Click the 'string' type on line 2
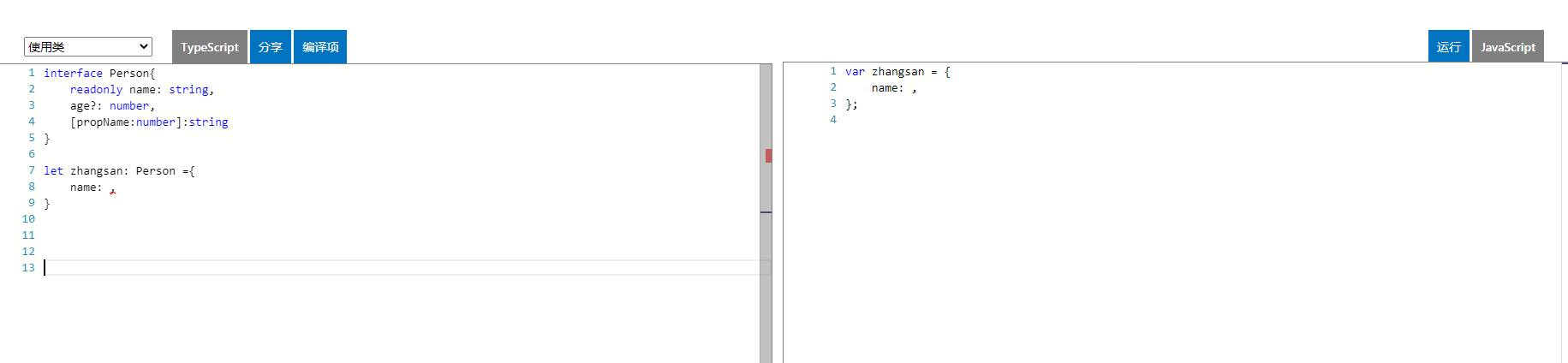 point(188,90)
